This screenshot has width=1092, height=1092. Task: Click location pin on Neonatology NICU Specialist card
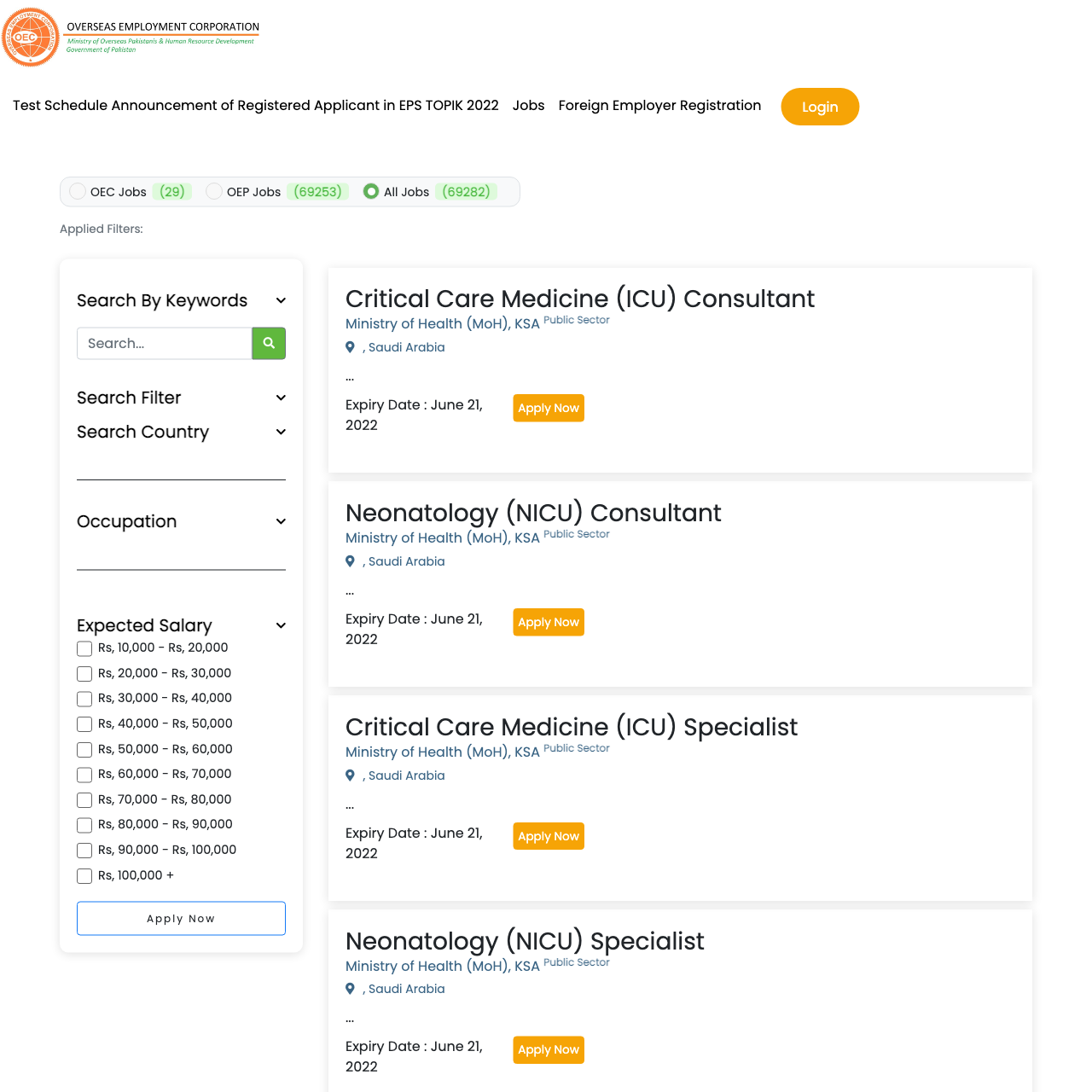coord(350,989)
